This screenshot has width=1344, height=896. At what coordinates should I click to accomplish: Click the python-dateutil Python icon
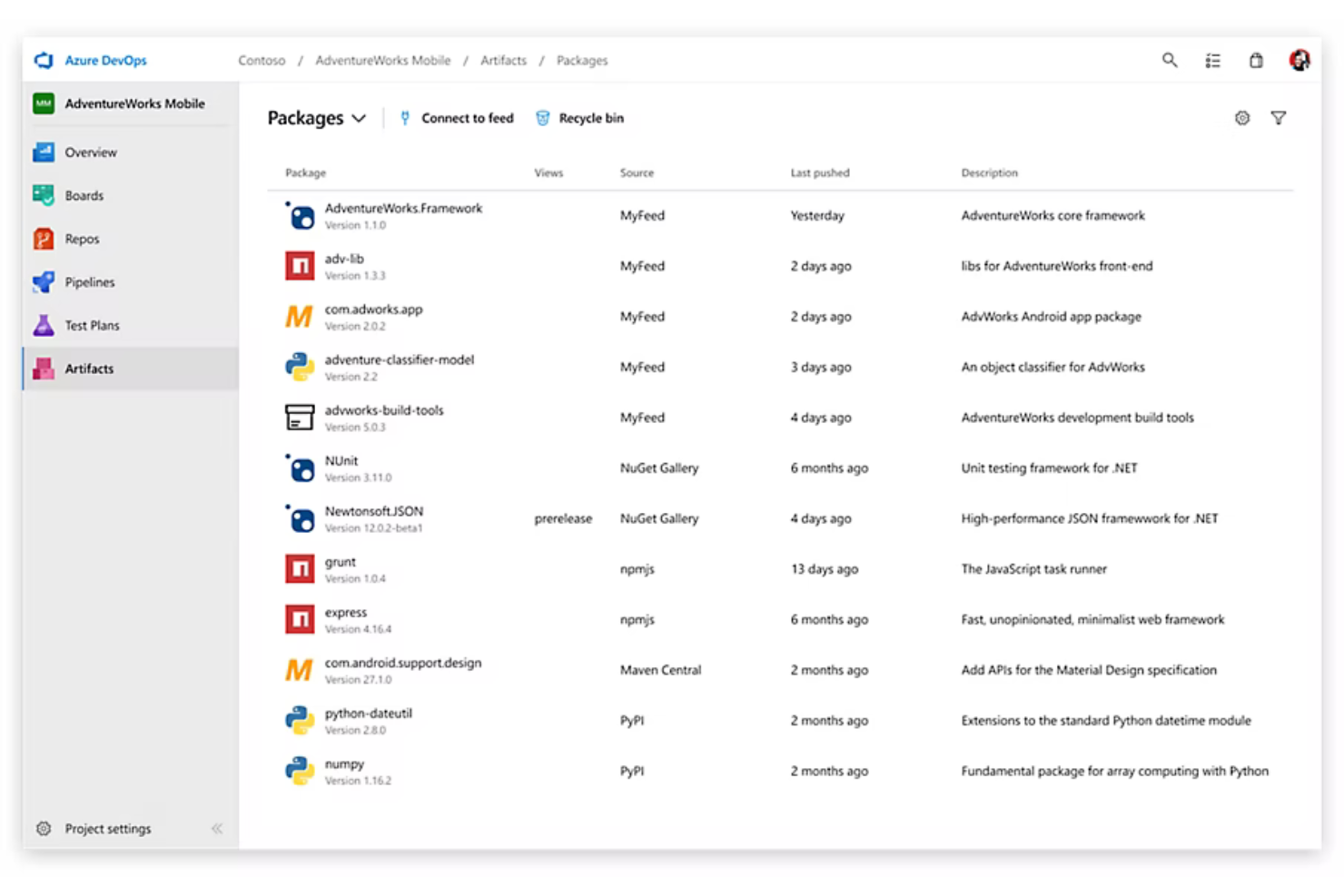tap(300, 721)
